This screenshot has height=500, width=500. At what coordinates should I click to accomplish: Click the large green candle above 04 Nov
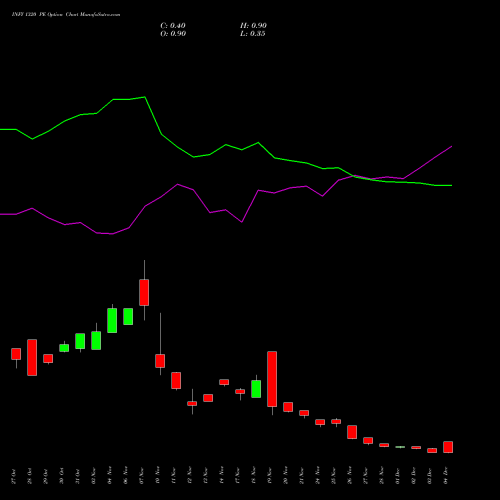tap(112, 320)
